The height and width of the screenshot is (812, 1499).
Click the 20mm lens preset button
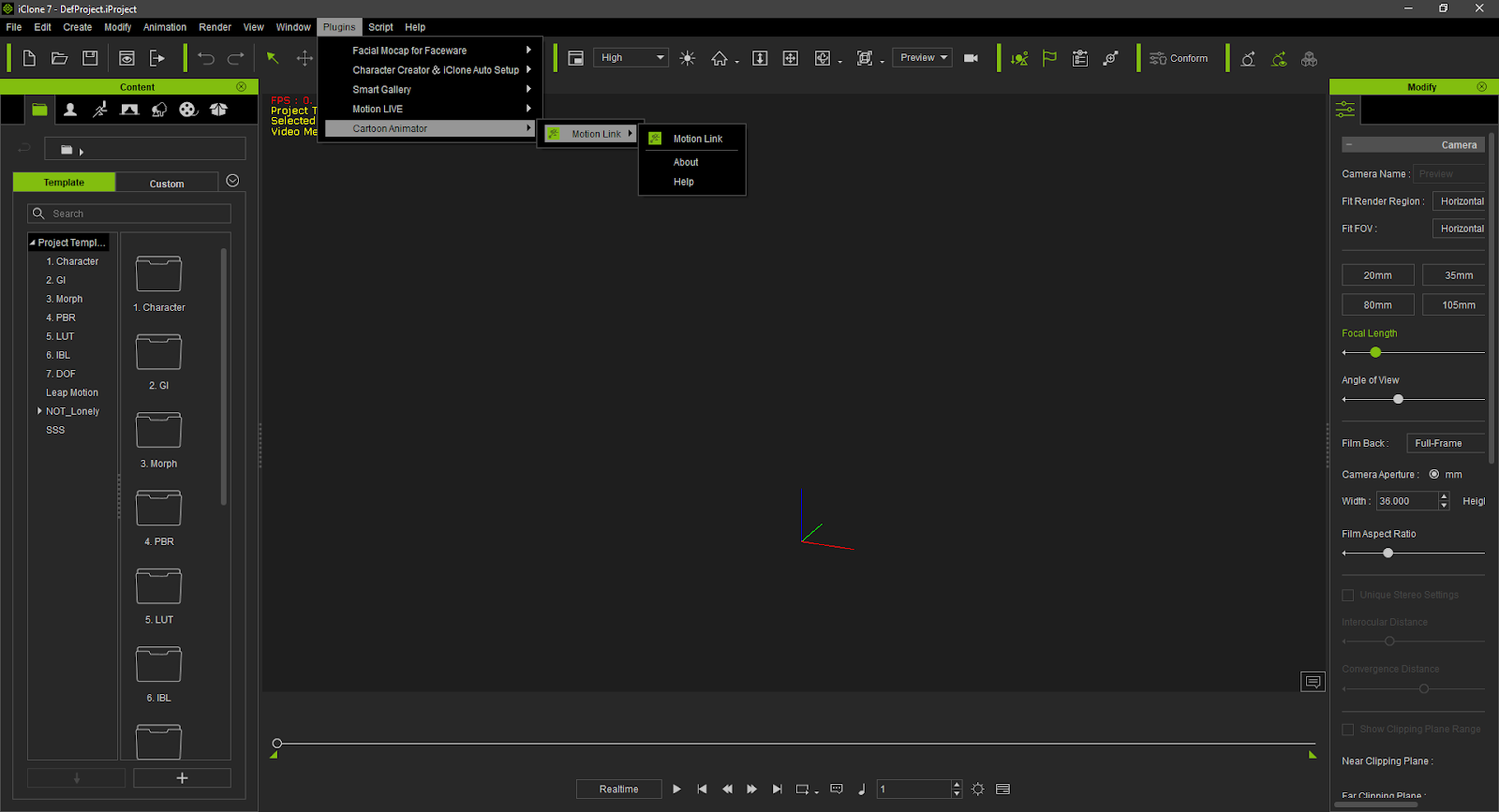[1377, 275]
